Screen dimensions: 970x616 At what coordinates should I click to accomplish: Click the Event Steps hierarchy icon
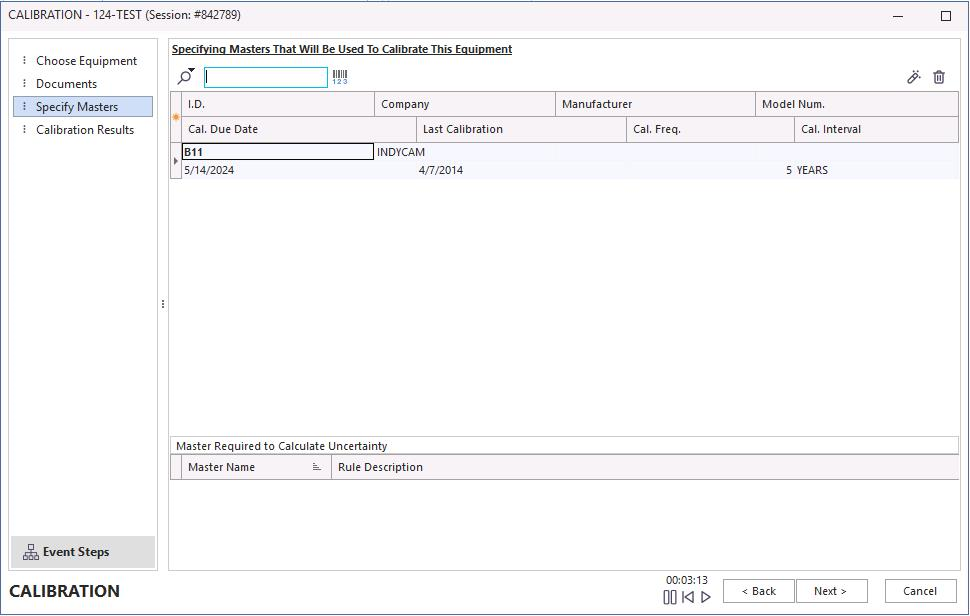(x=31, y=552)
